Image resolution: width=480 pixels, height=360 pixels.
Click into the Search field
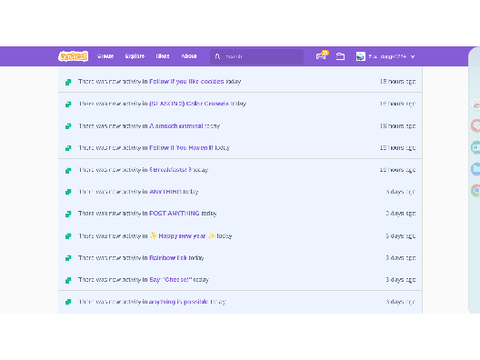(257, 56)
